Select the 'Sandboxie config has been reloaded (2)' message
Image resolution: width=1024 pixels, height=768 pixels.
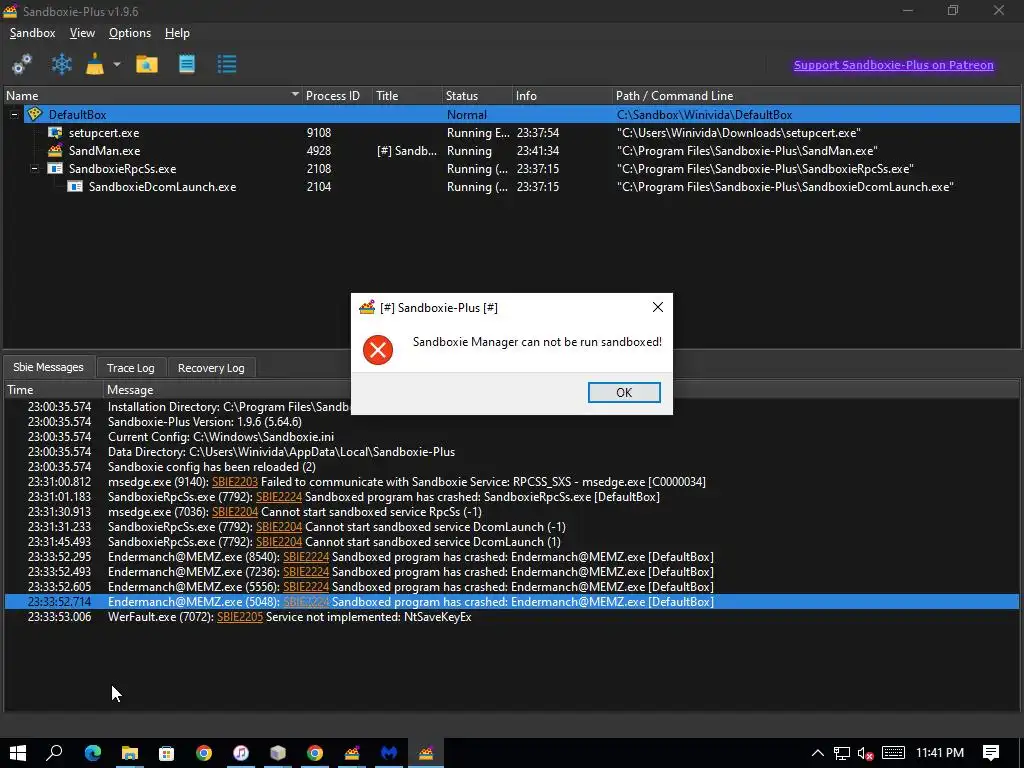(x=212, y=467)
